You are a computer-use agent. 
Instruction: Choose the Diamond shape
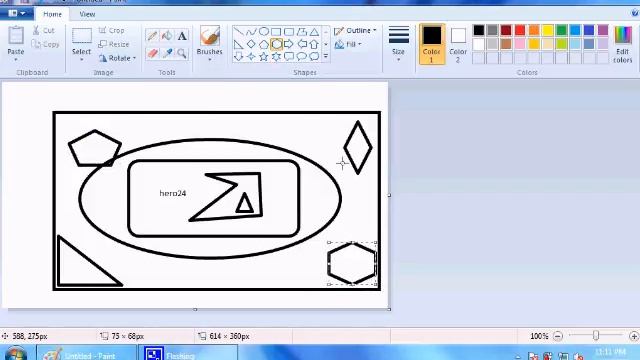click(x=251, y=44)
